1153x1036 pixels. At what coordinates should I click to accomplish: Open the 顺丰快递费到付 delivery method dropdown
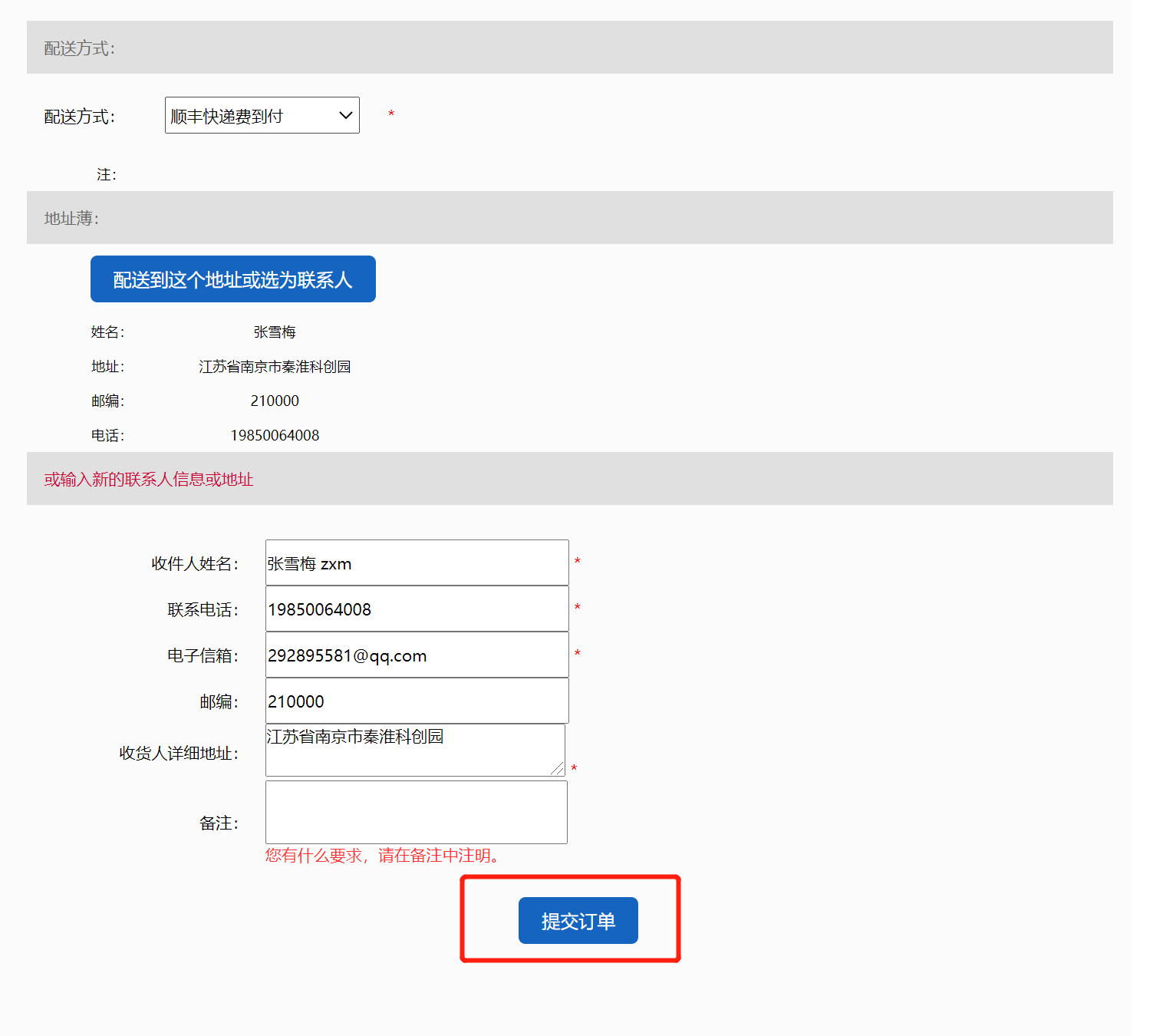pyautogui.click(x=262, y=115)
